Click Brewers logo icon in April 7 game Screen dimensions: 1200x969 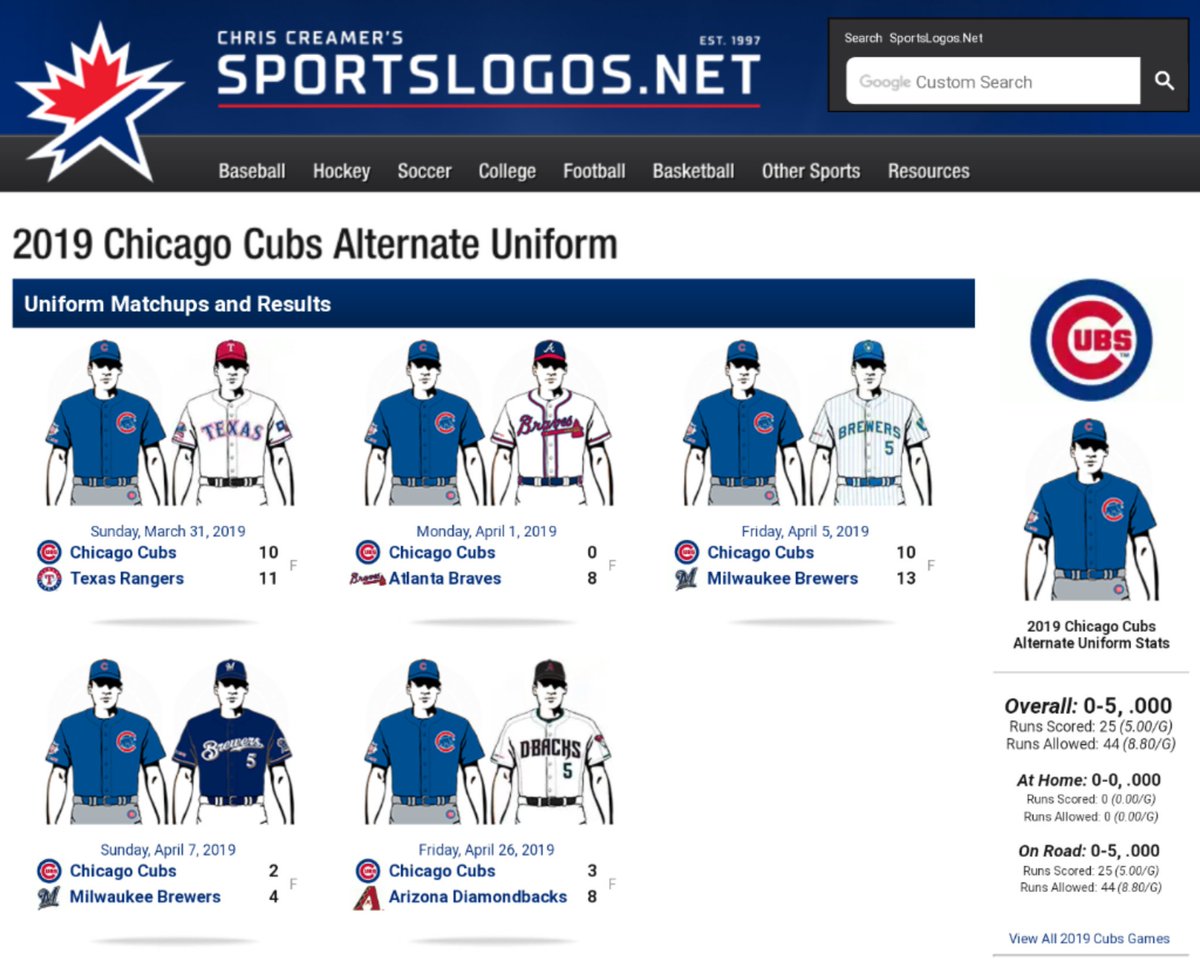[49, 898]
